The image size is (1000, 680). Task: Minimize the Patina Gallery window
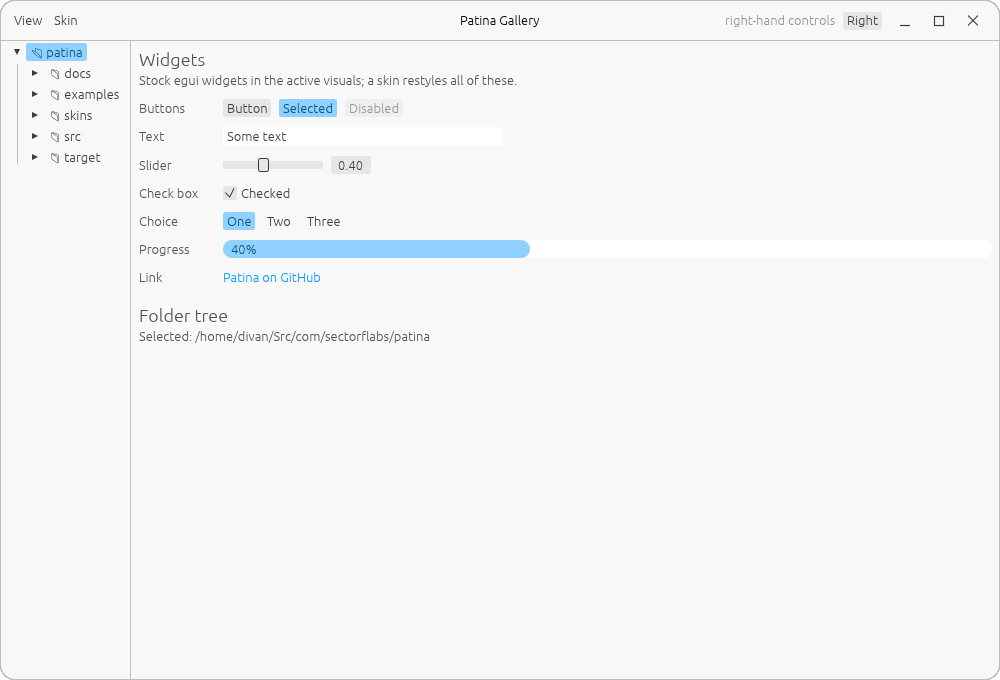pos(904,21)
